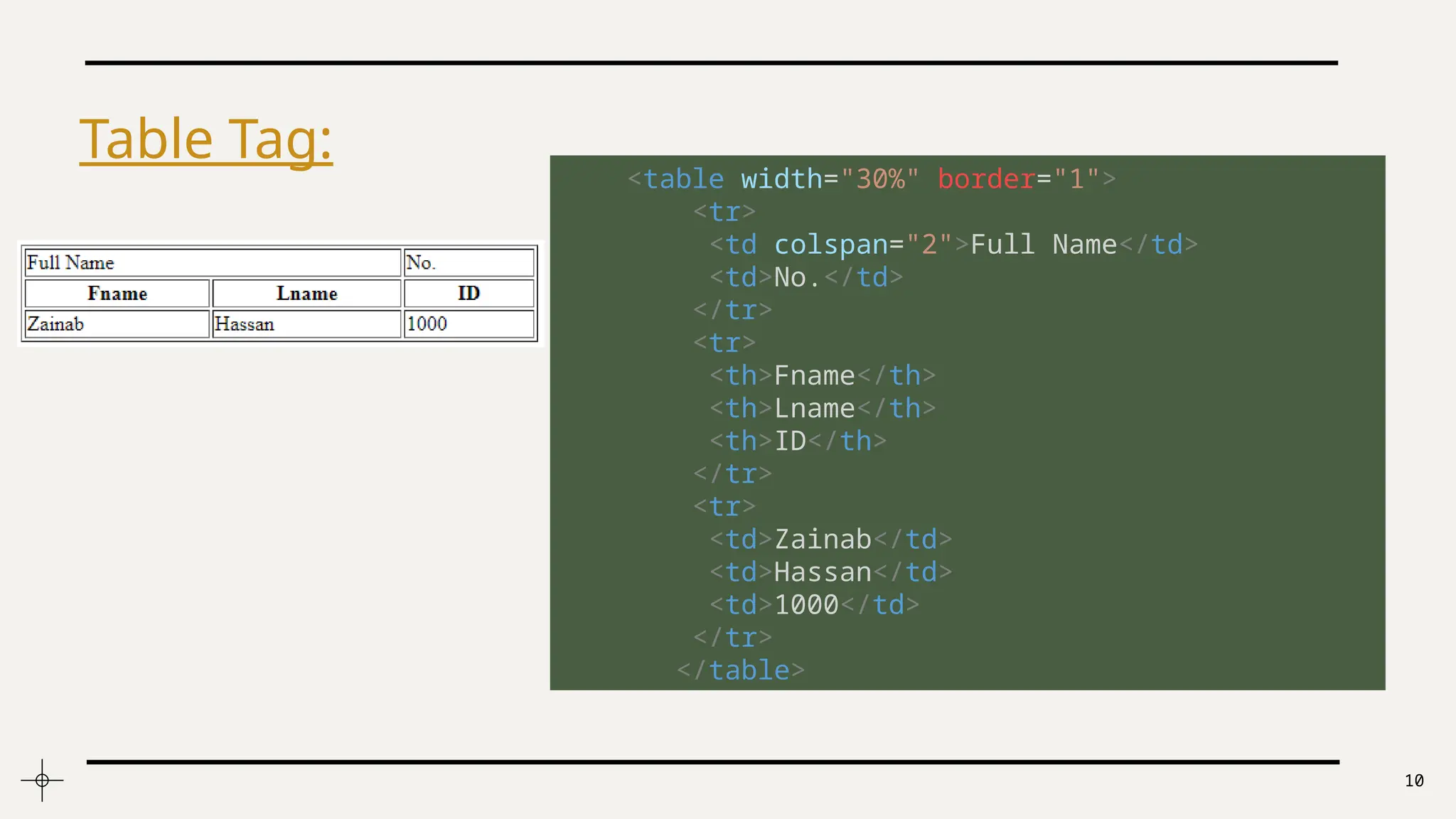Click the "<th>Fname</th>" code line

[822, 375]
